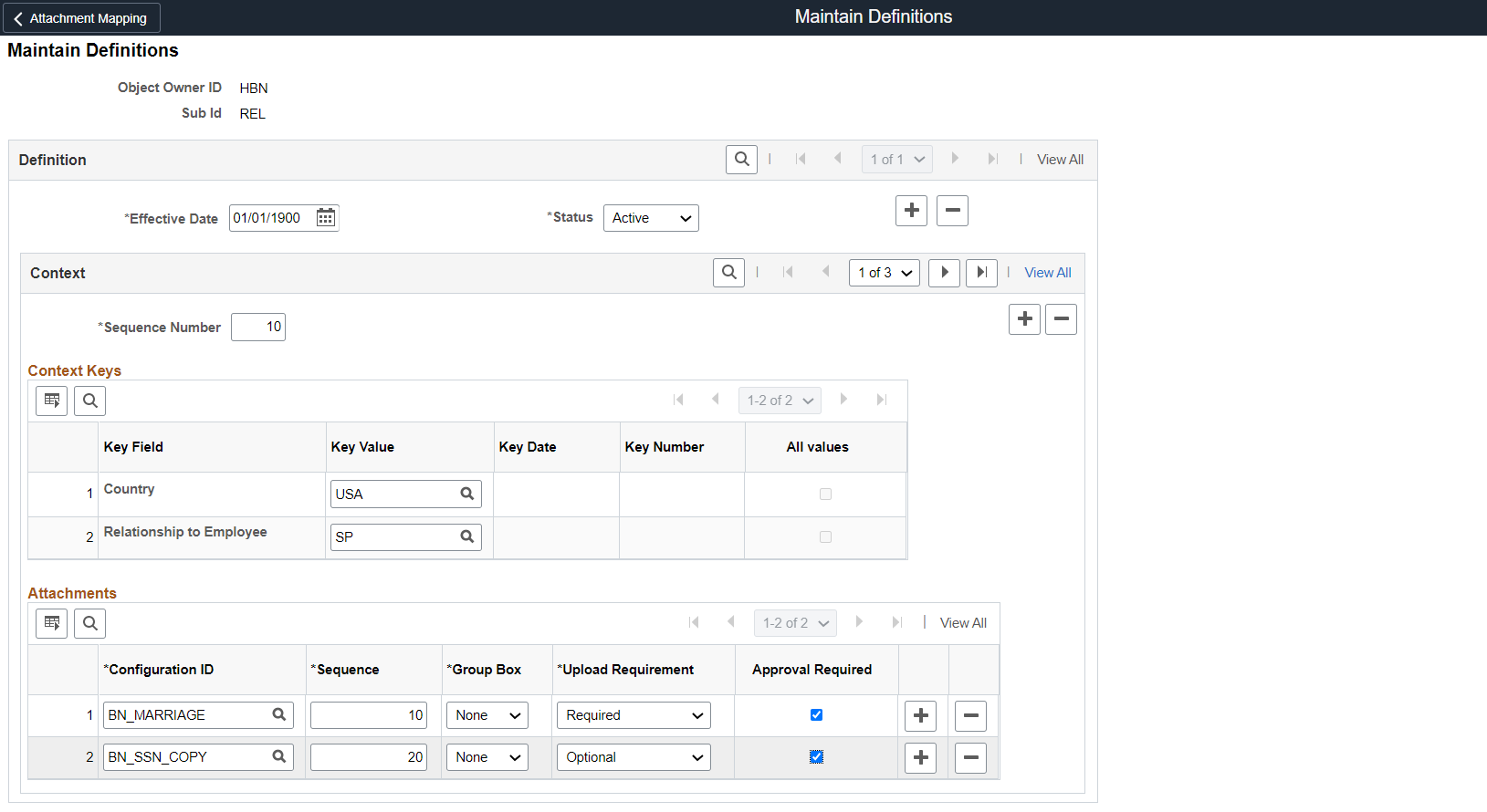Jump to last Context row
Viewport: 1487px width, 812px height.
click(981, 273)
